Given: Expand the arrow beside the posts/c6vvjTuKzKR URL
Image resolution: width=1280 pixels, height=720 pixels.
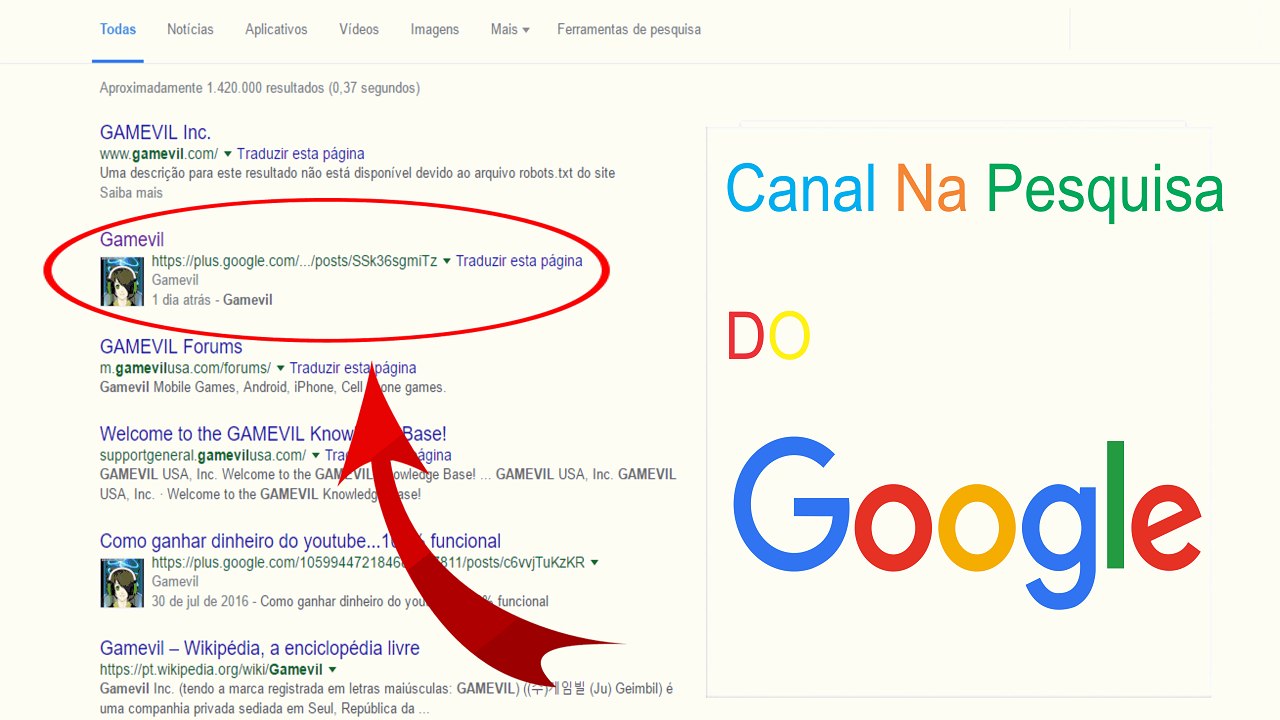Looking at the screenshot, I should pyautogui.click(x=595, y=563).
